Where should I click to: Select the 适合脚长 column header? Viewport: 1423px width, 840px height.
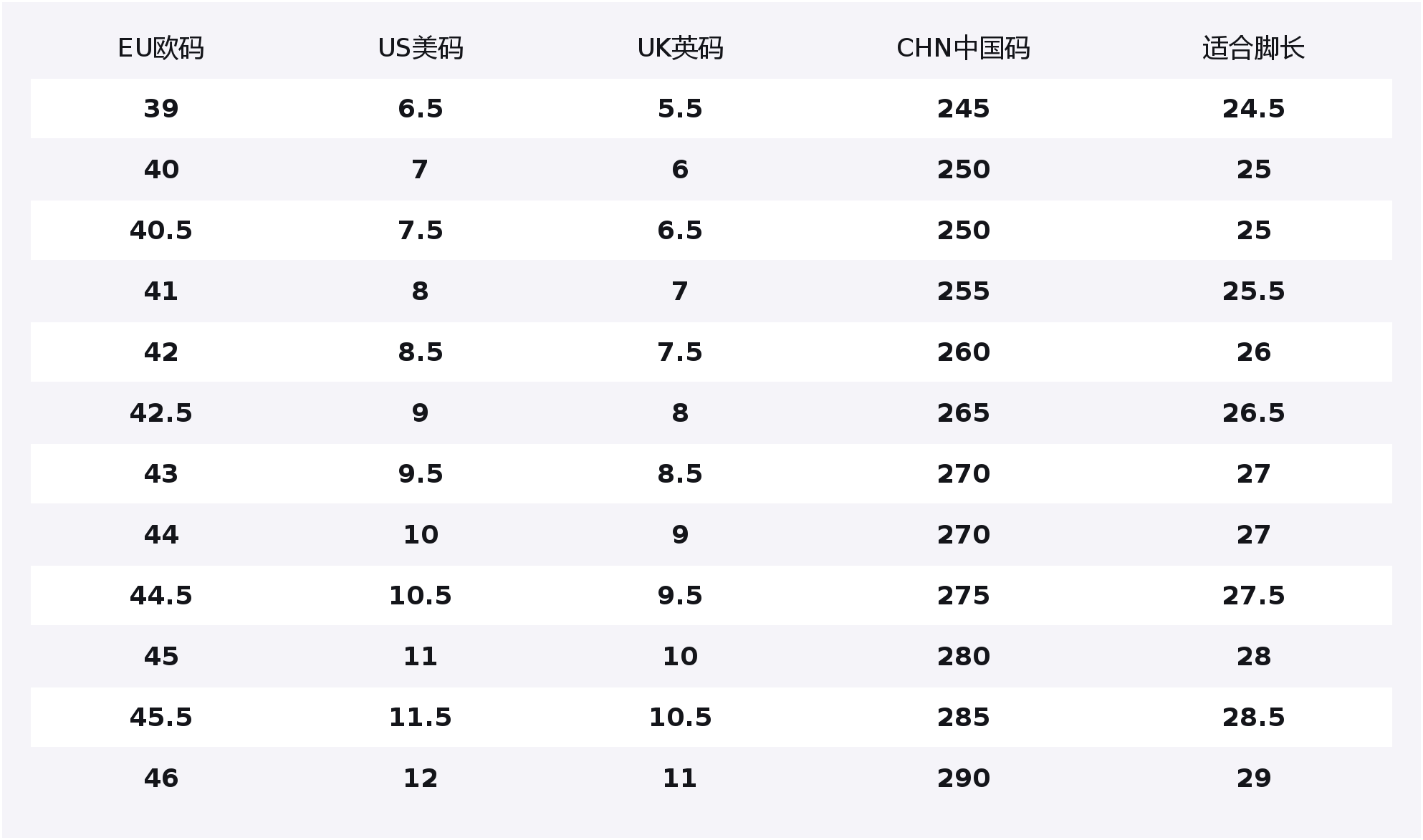(x=1253, y=48)
